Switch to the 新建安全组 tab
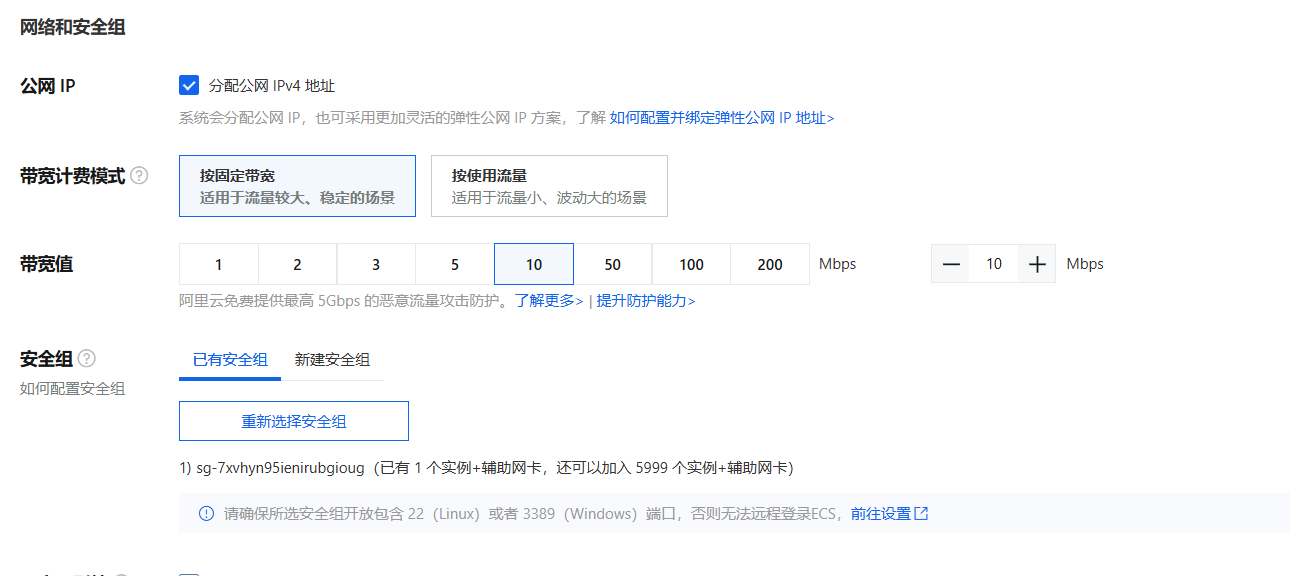This screenshot has width=1297, height=576. click(332, 360)
